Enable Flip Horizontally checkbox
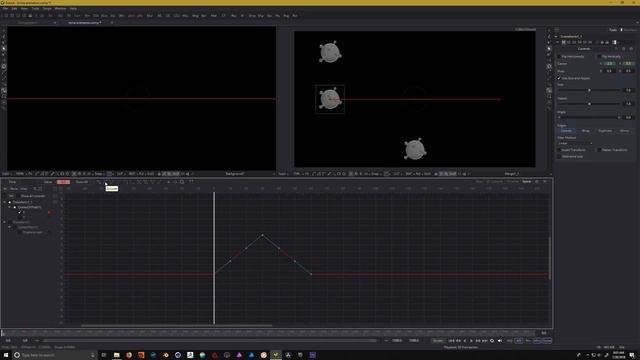The height and width of the screenshot is (360, 640). click(x=560, y=56)
